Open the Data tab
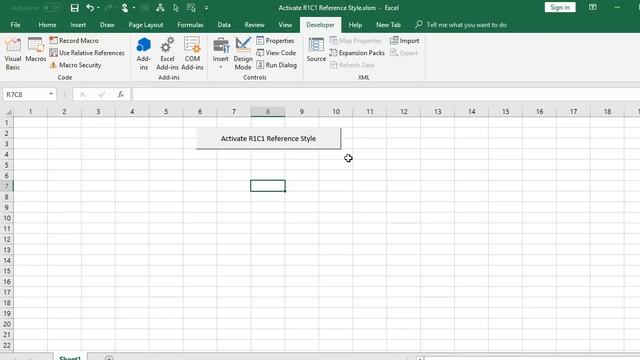The image size is (640, 360). coord(224,25)
